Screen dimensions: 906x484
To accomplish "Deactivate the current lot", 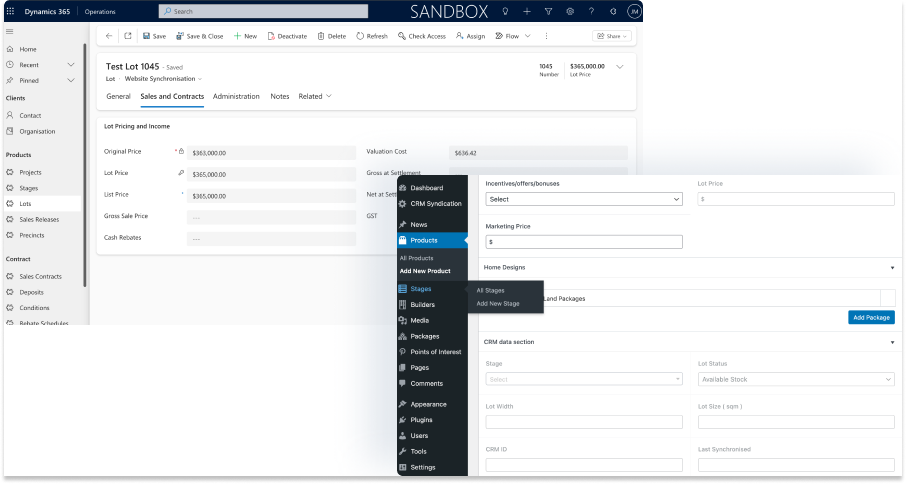I will pos(288,36).
